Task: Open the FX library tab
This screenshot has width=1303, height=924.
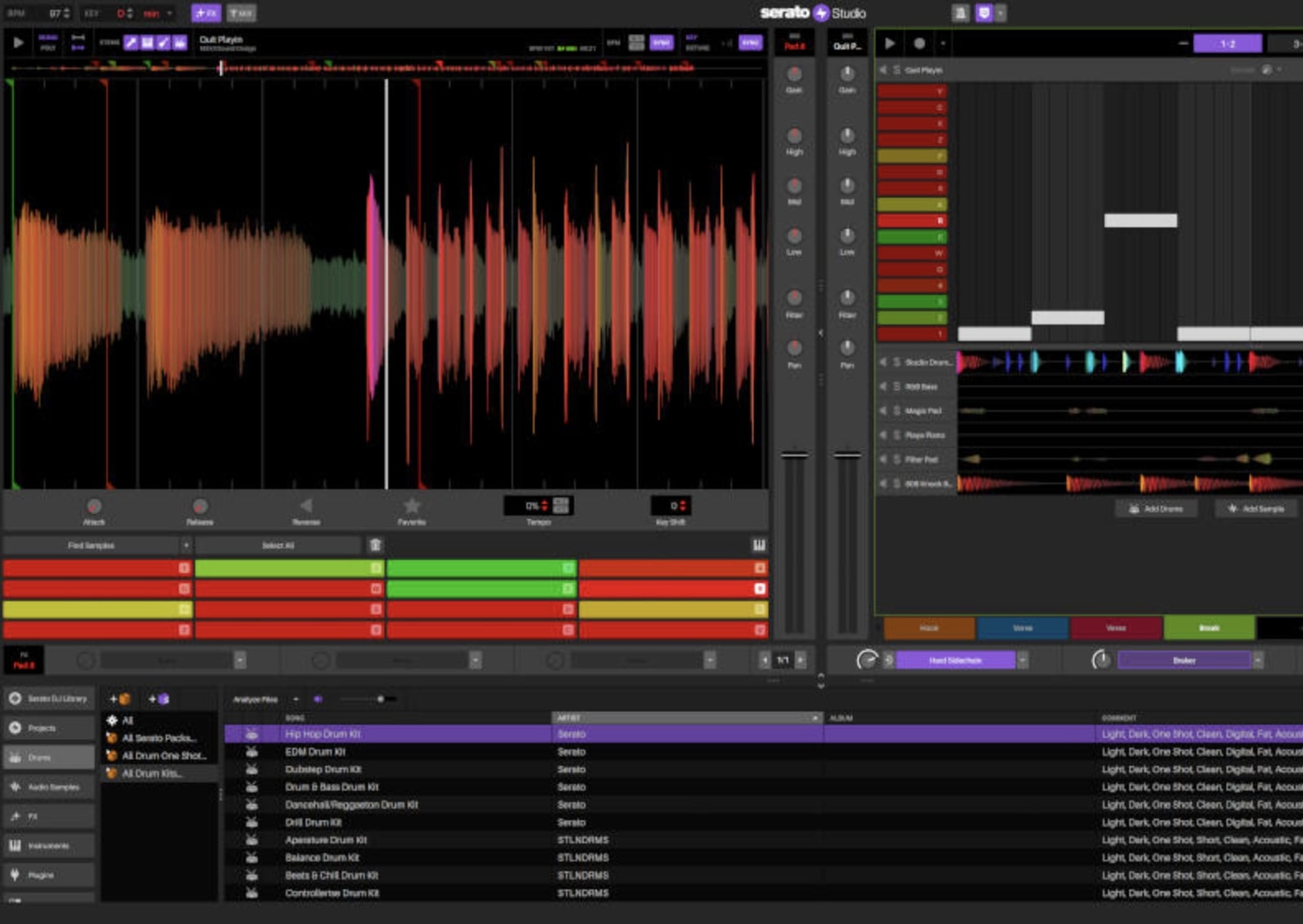Action: [49, 816]
